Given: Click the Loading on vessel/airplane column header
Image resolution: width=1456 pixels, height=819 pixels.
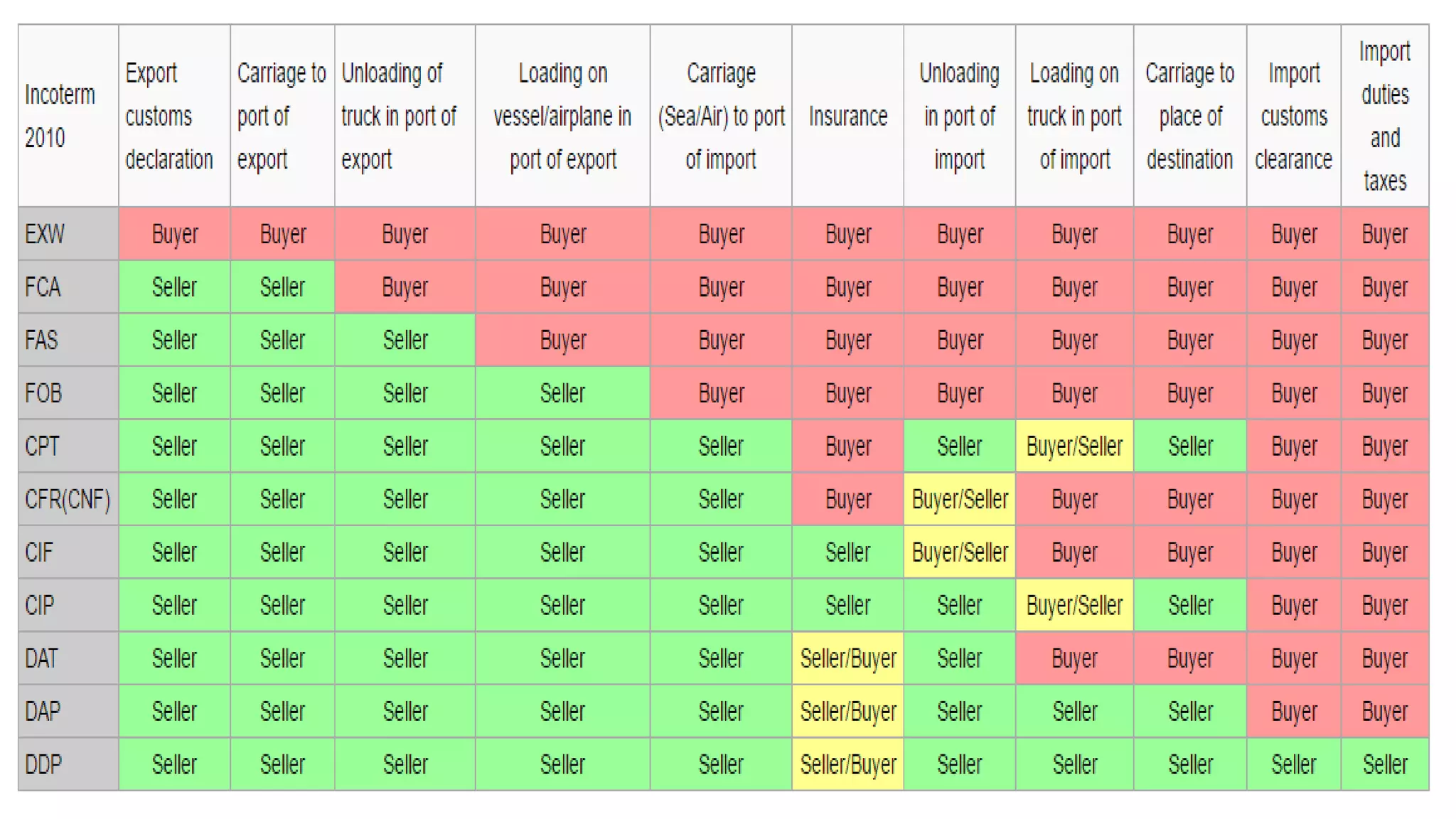Looking at the screenshot, I should pyautogui.click(x=562, y=116).
